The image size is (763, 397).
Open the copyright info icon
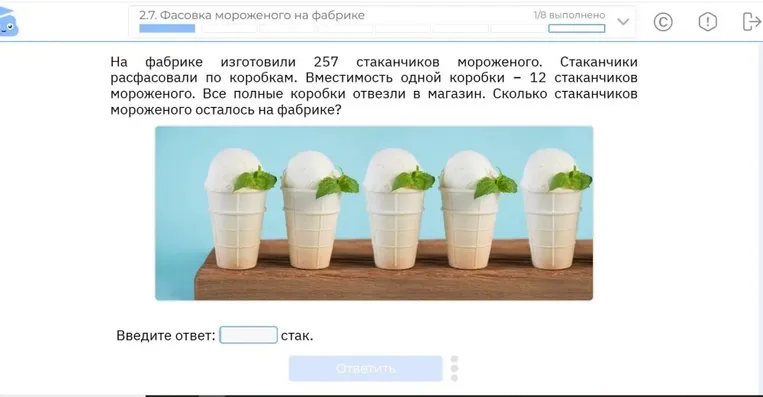click(x=663, y=22)
